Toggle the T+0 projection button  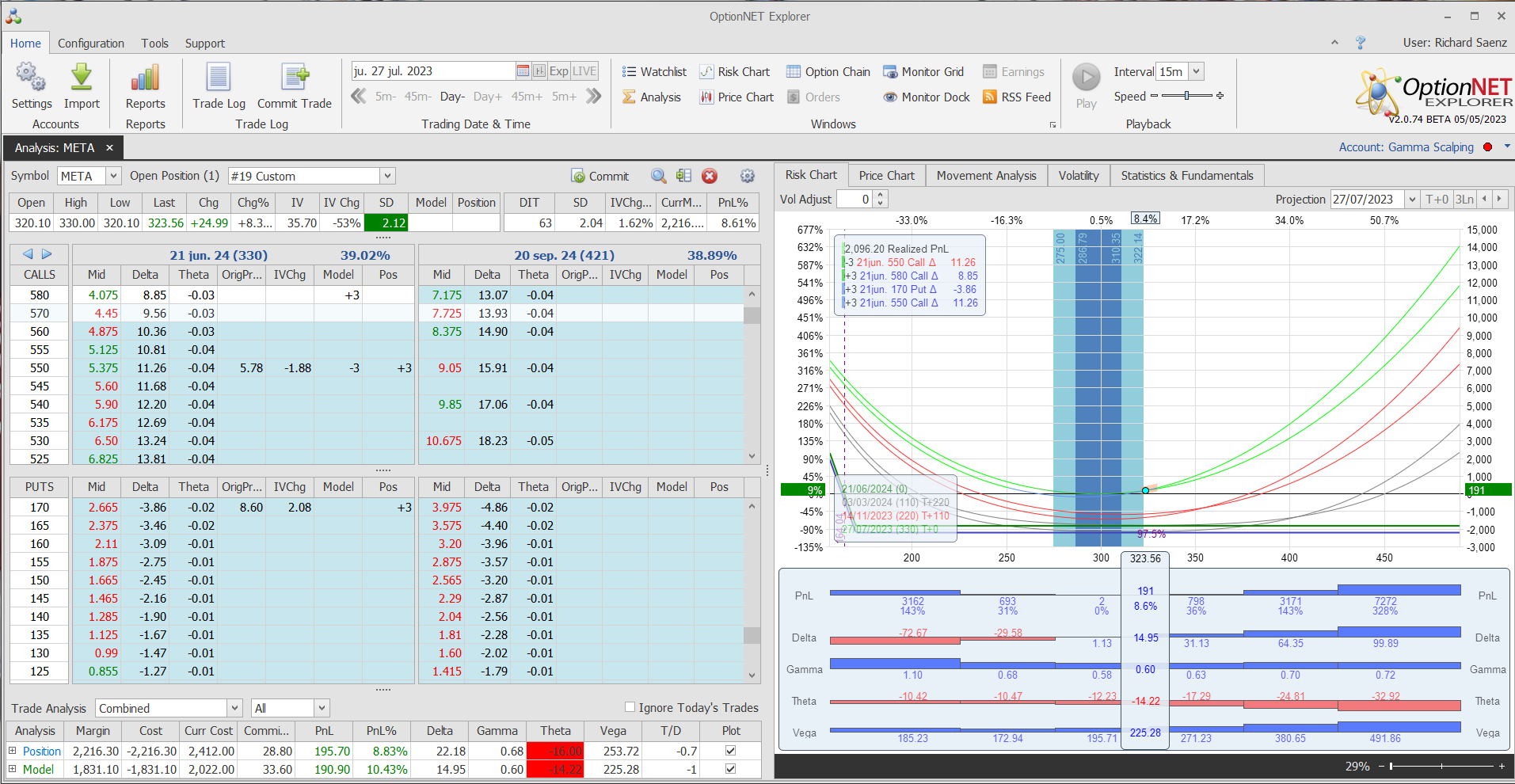click(x=1437, y=200)
